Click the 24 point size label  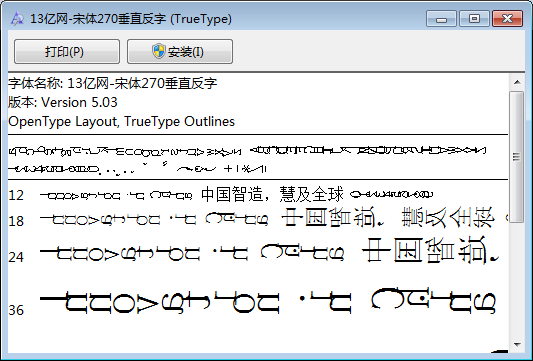tap(16, 257)
